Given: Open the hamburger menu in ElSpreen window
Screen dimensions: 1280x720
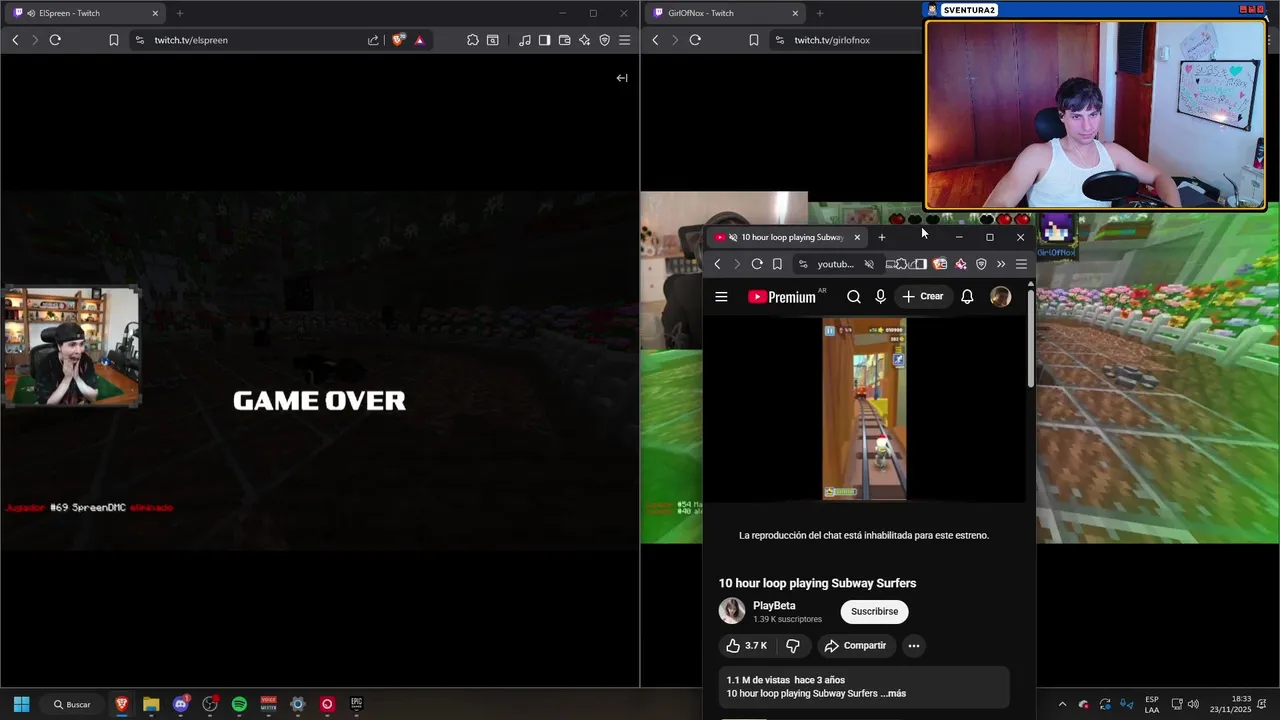Looking at the screenshot, I should (624, 40).
